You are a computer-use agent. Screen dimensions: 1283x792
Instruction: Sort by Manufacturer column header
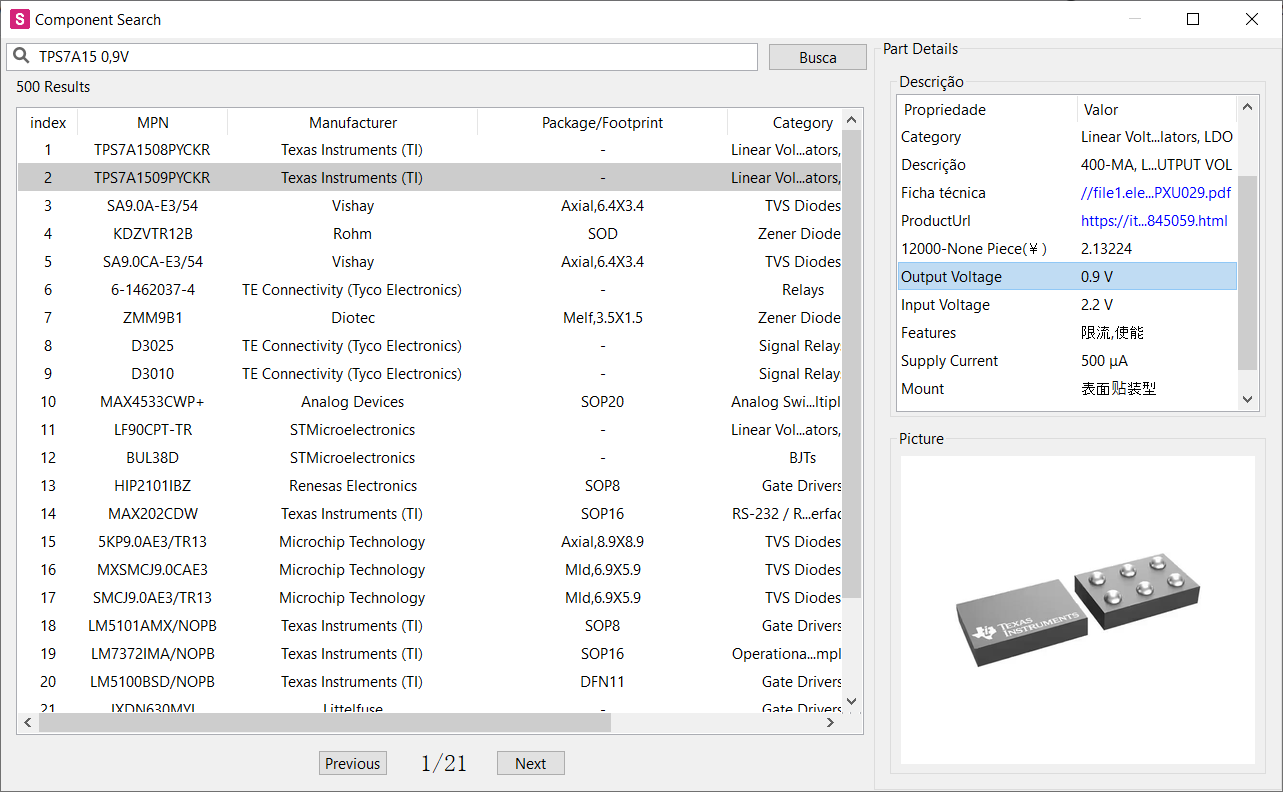point(353,123)
